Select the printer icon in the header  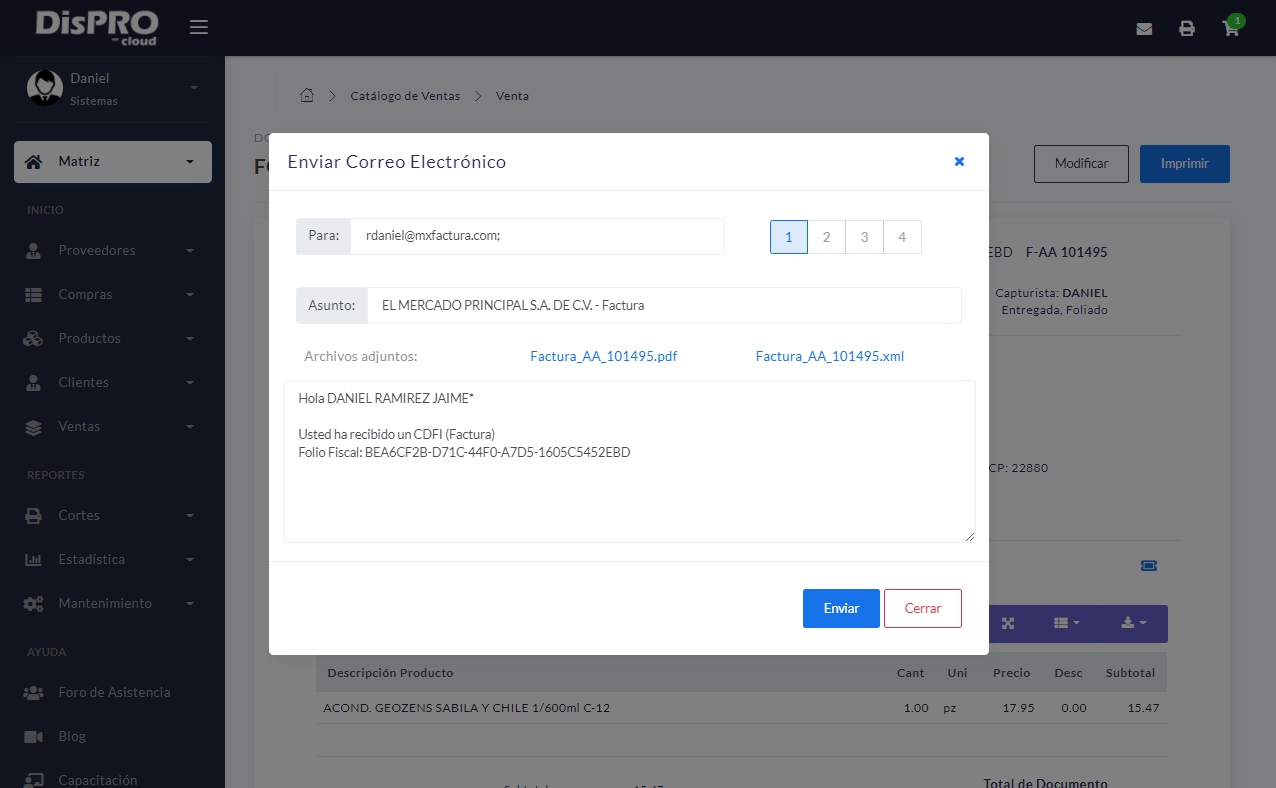pyautogui.click(x=1186, y=29)
